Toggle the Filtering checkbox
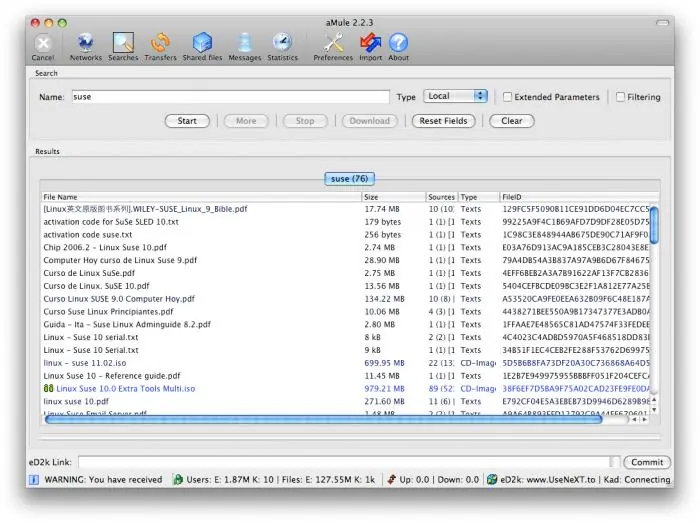Screen dimensions: 700x523 pyautogui.click(x=620, y=97)
